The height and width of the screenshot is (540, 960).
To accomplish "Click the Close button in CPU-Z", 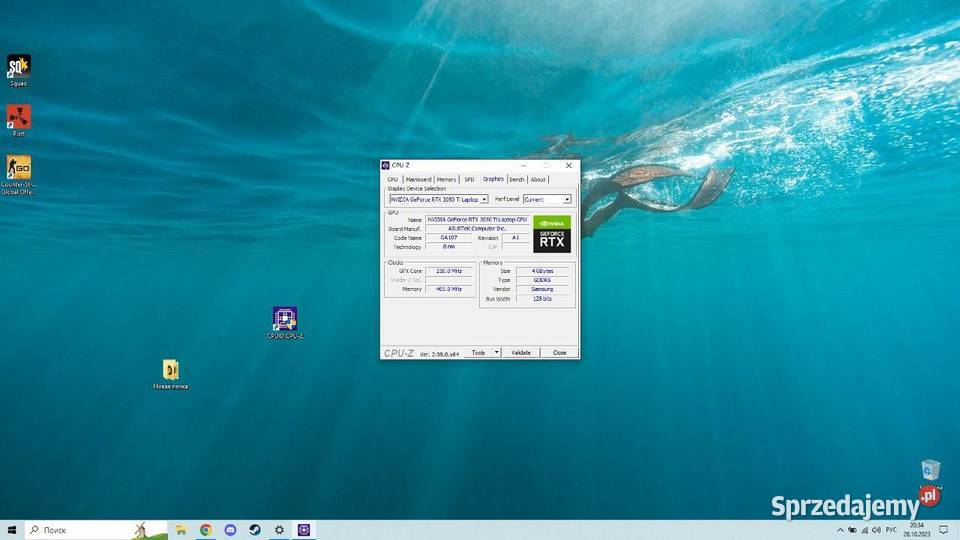I will point(560,353).
